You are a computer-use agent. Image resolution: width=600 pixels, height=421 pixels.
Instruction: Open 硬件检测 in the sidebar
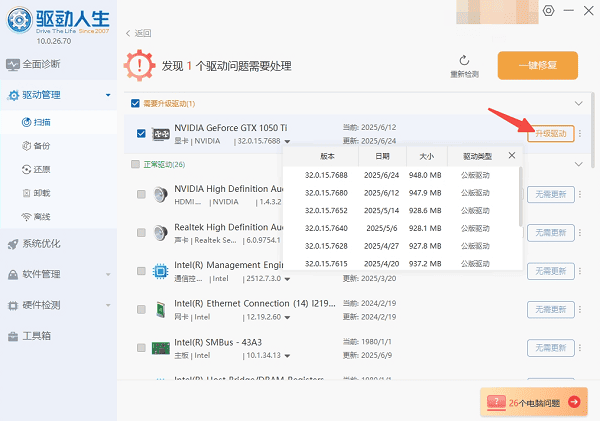pyautogui.click(x=40, y=305)
